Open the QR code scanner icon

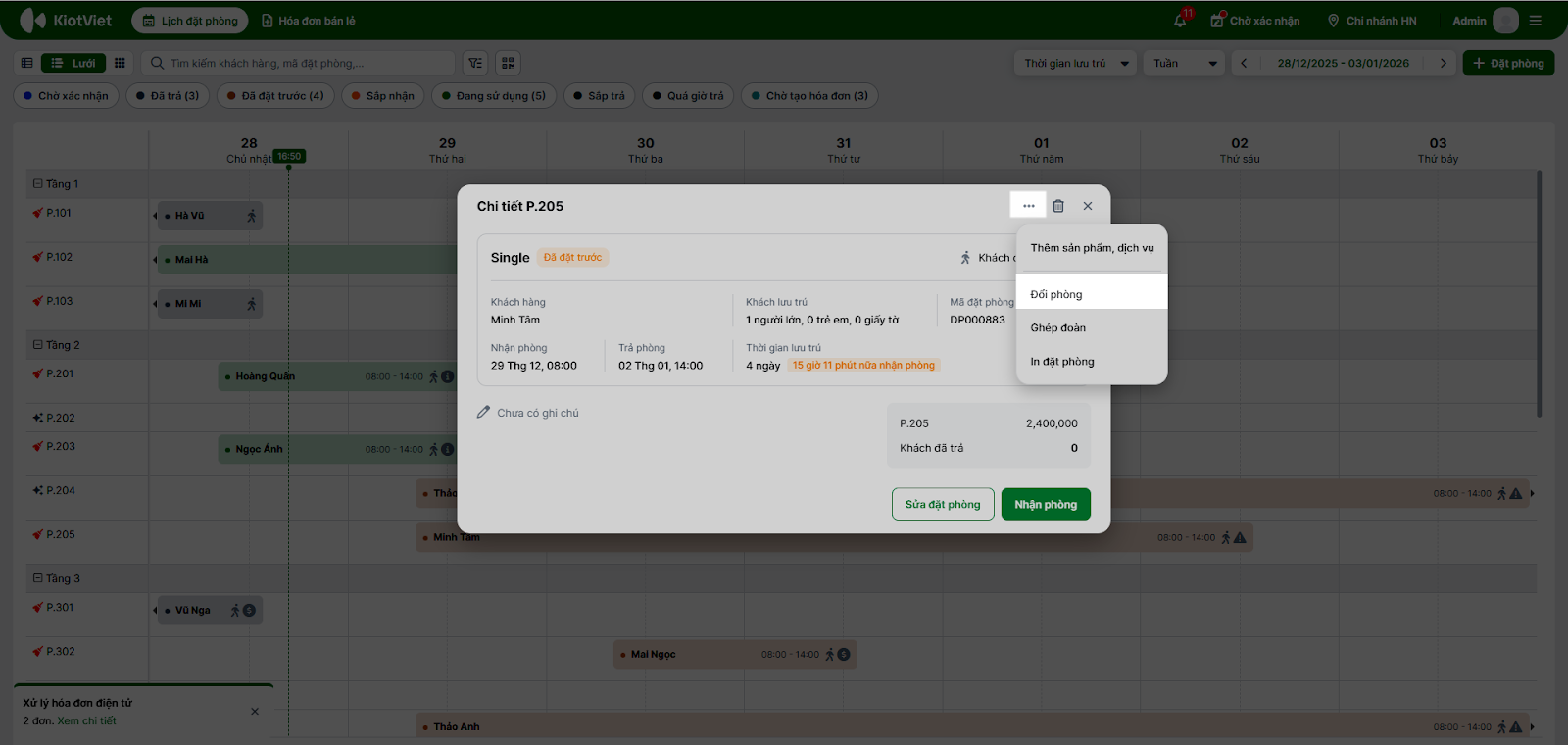click(508, 63)
